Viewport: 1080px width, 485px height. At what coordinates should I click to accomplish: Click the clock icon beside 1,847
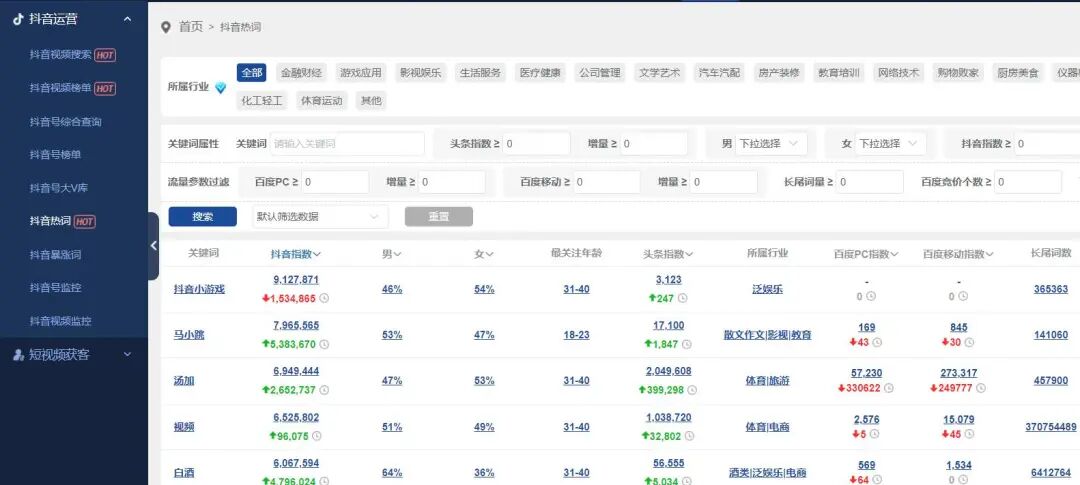[x=687, y=344]
